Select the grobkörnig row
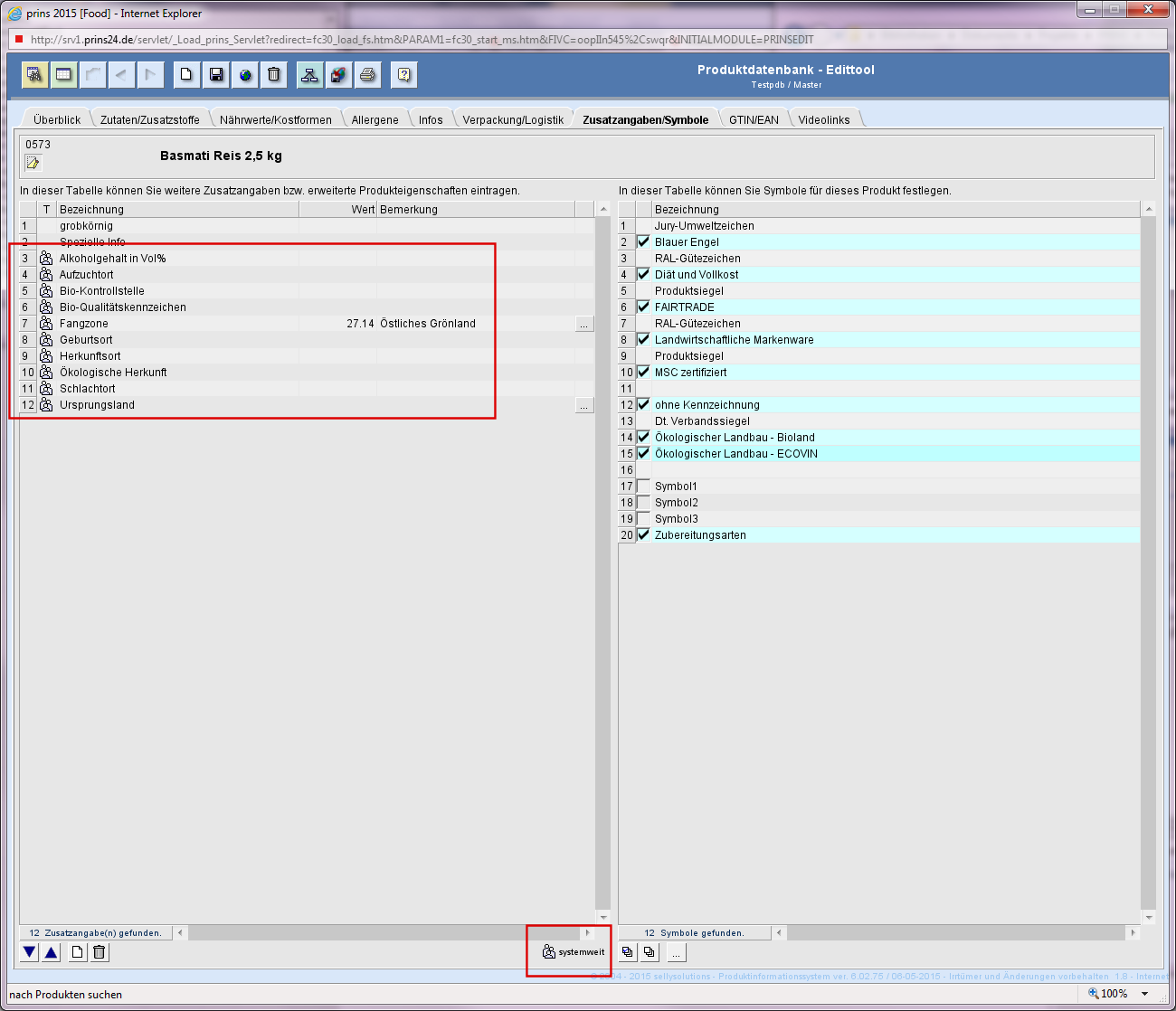 pyautogui.click(x=307, y=226)
